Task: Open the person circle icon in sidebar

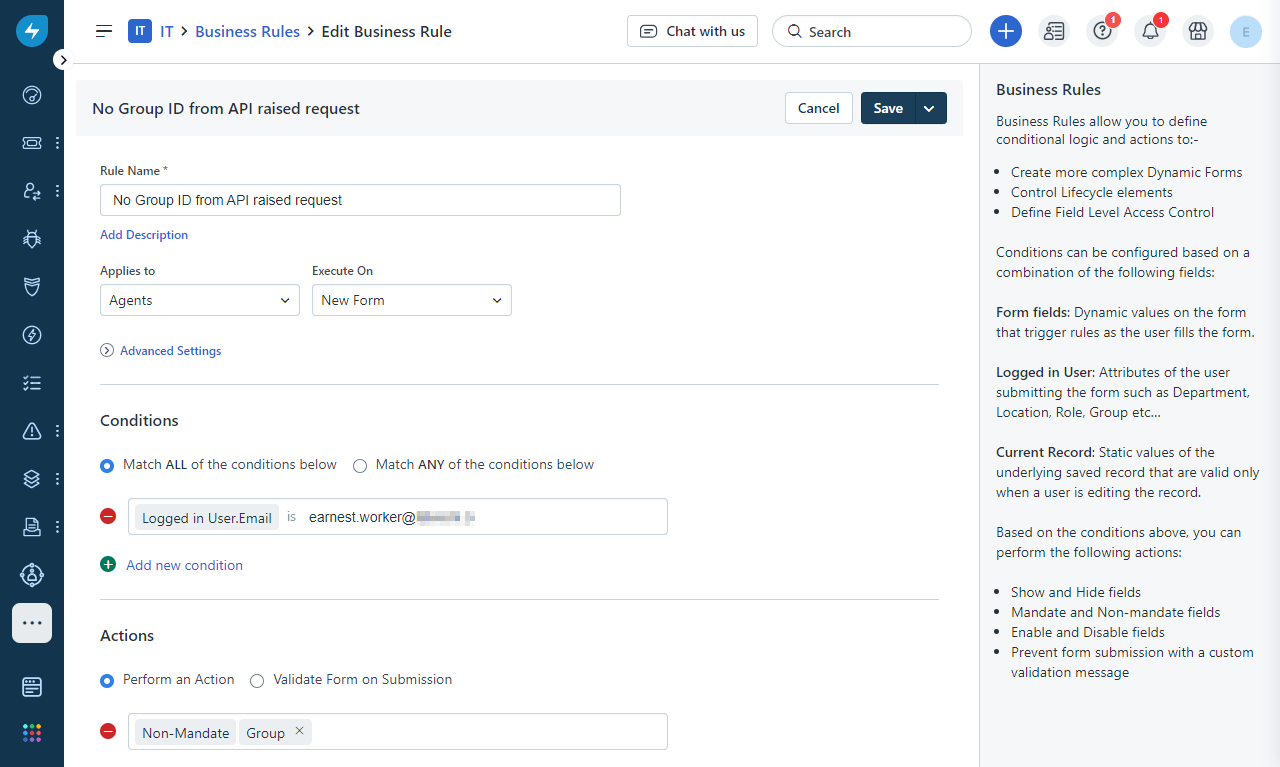Action: pyautogui.click(x=32, y=575)
